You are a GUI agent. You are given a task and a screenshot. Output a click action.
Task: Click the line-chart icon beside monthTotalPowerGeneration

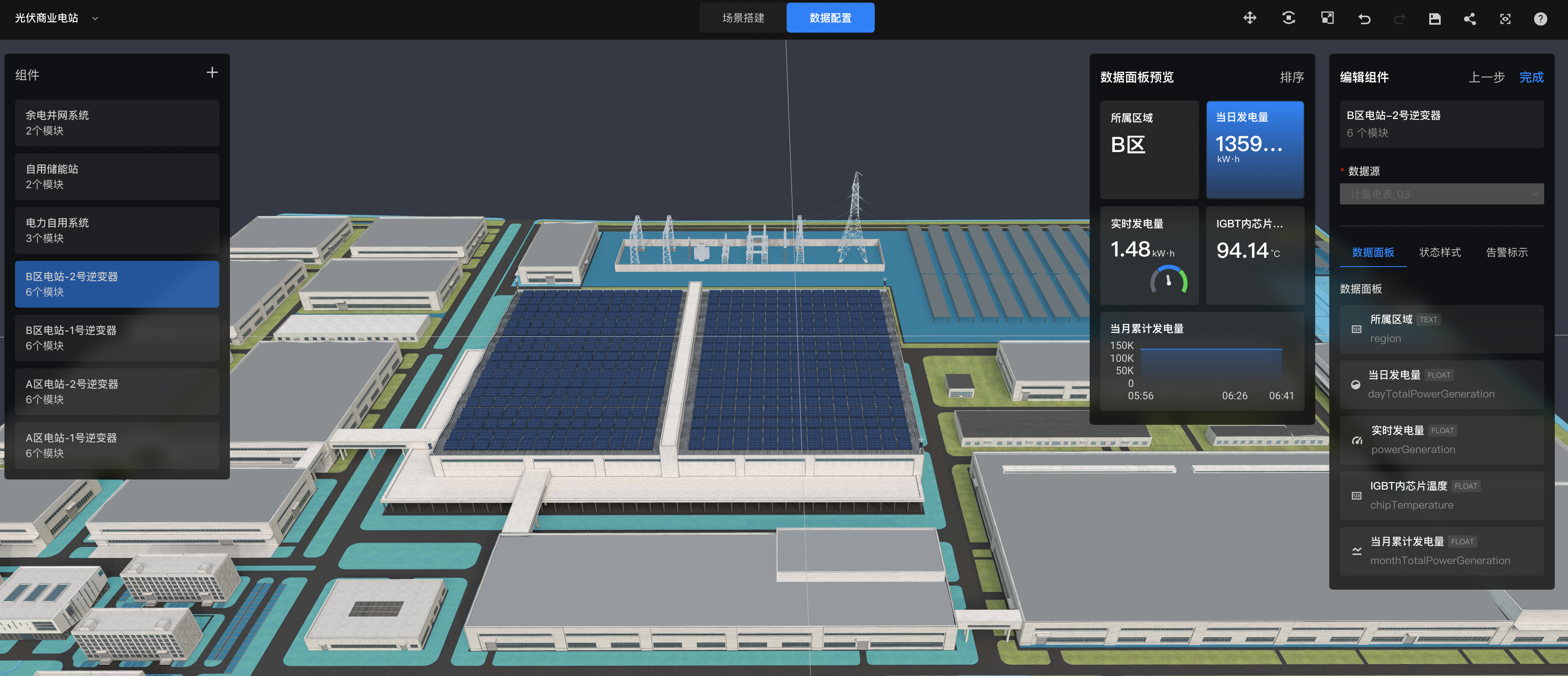click(x=1357, y=551)
